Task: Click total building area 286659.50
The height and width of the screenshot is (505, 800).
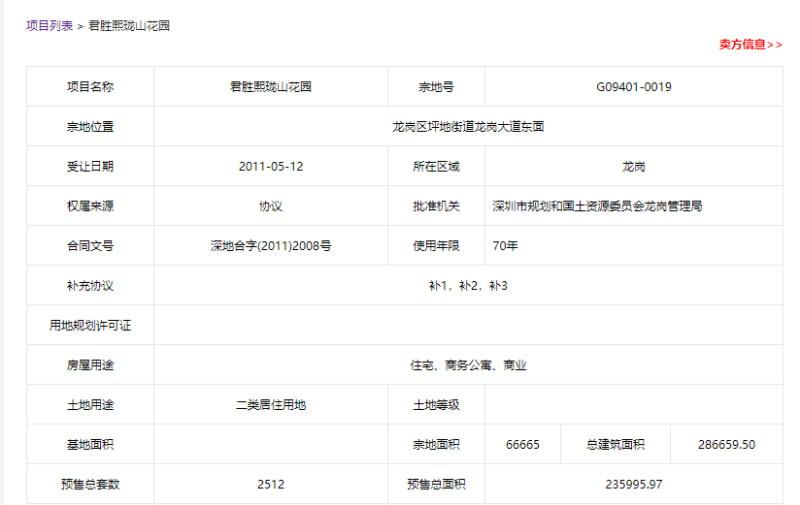Action: click(727, 445)
